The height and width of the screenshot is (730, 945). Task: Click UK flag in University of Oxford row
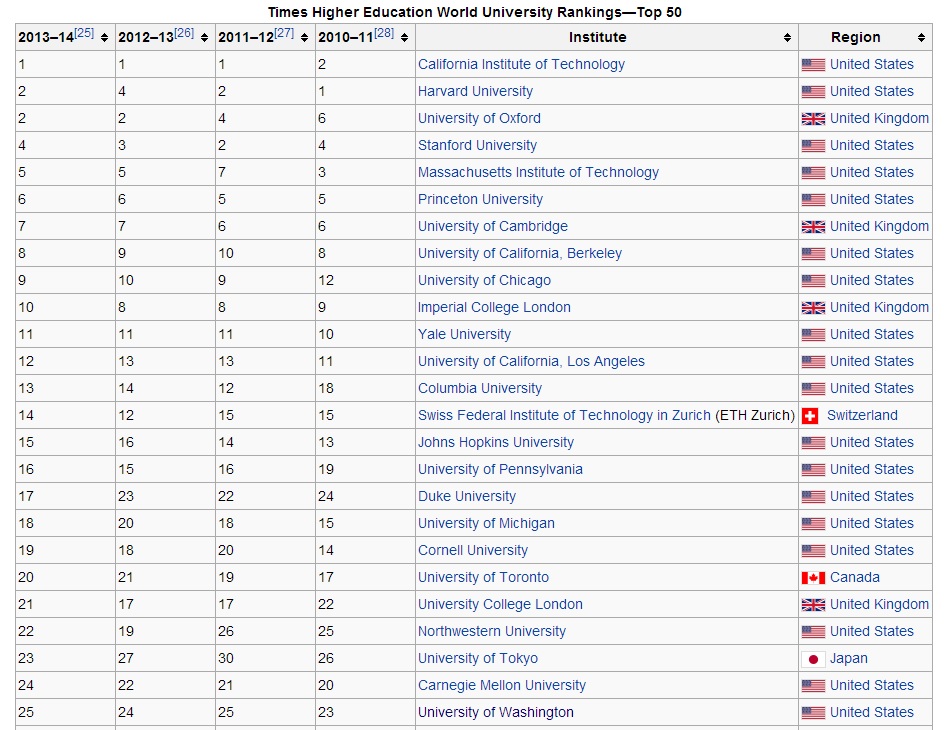(x=814, y=119)
